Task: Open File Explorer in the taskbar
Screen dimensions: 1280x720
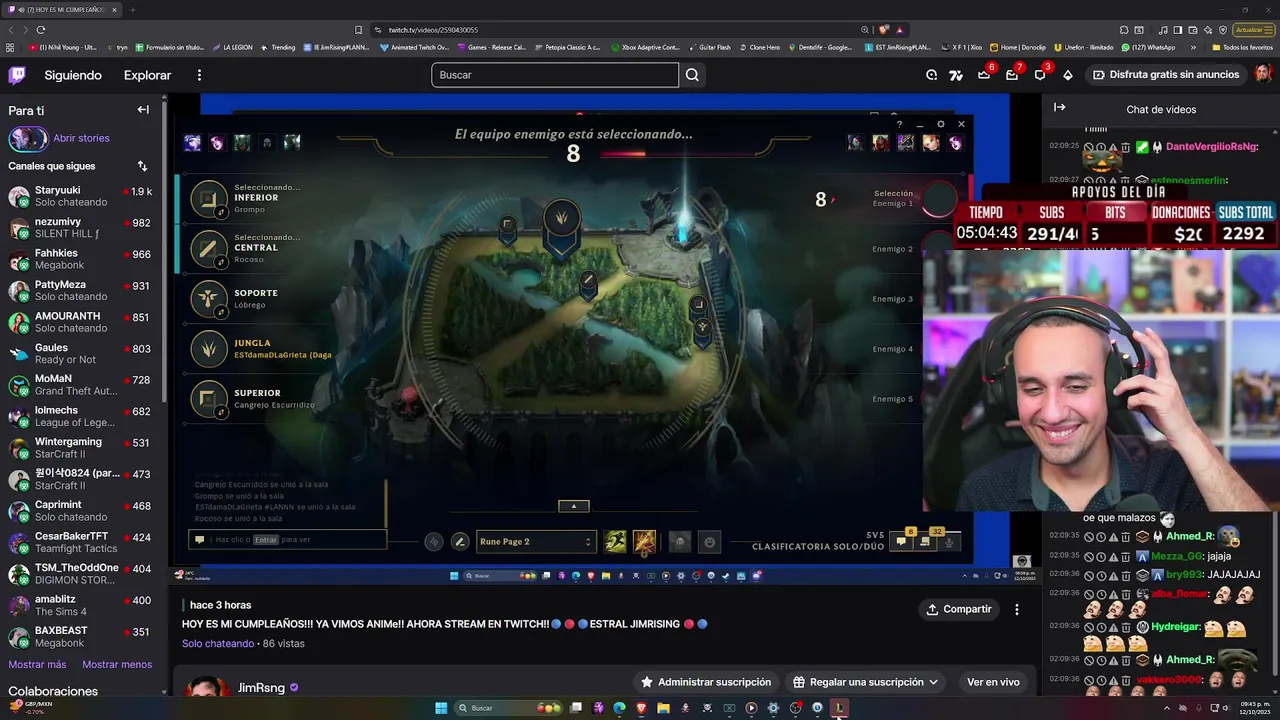Action: click(x=663, y=708)
